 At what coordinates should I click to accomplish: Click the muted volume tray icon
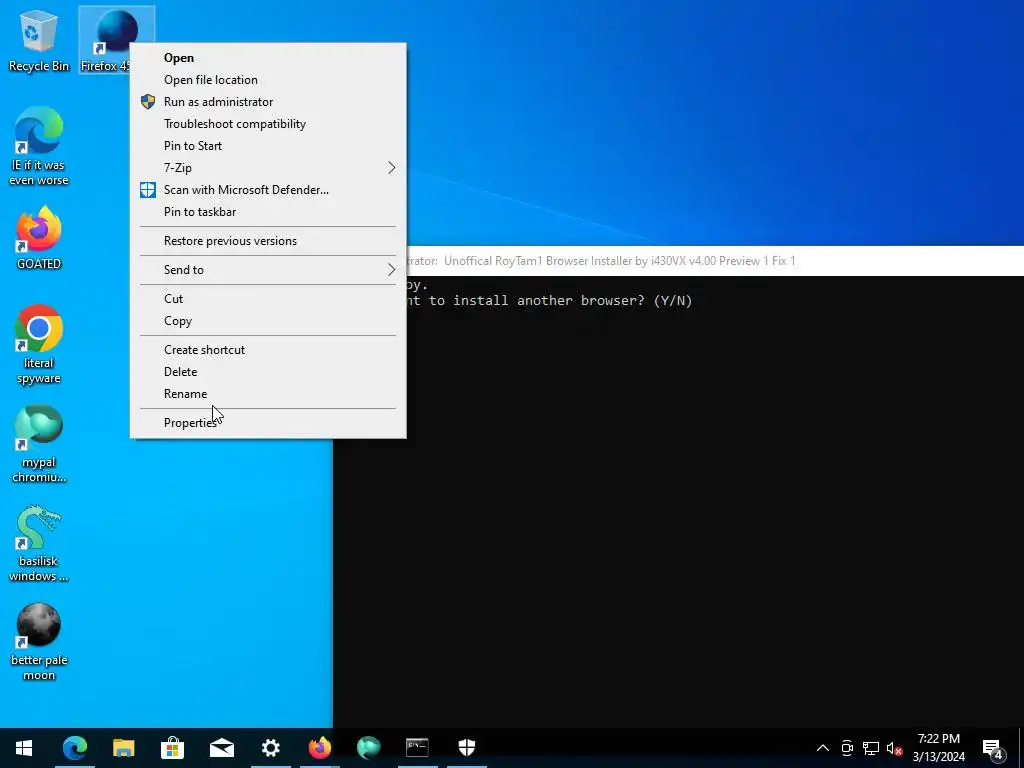[894, 748]
